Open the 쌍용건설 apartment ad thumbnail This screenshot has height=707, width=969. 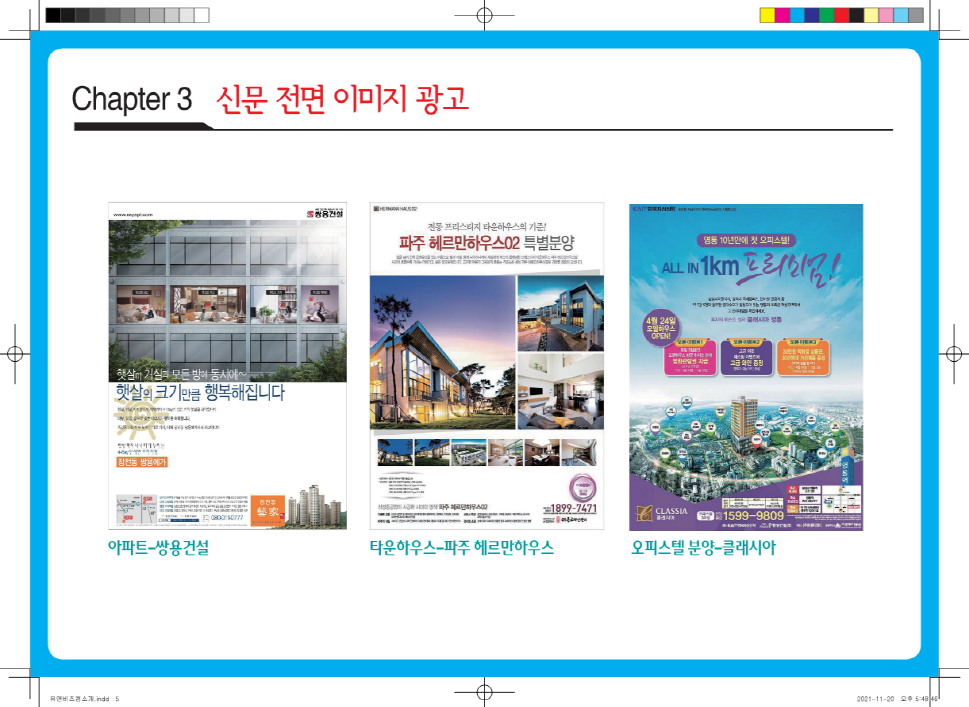(227, 365)
